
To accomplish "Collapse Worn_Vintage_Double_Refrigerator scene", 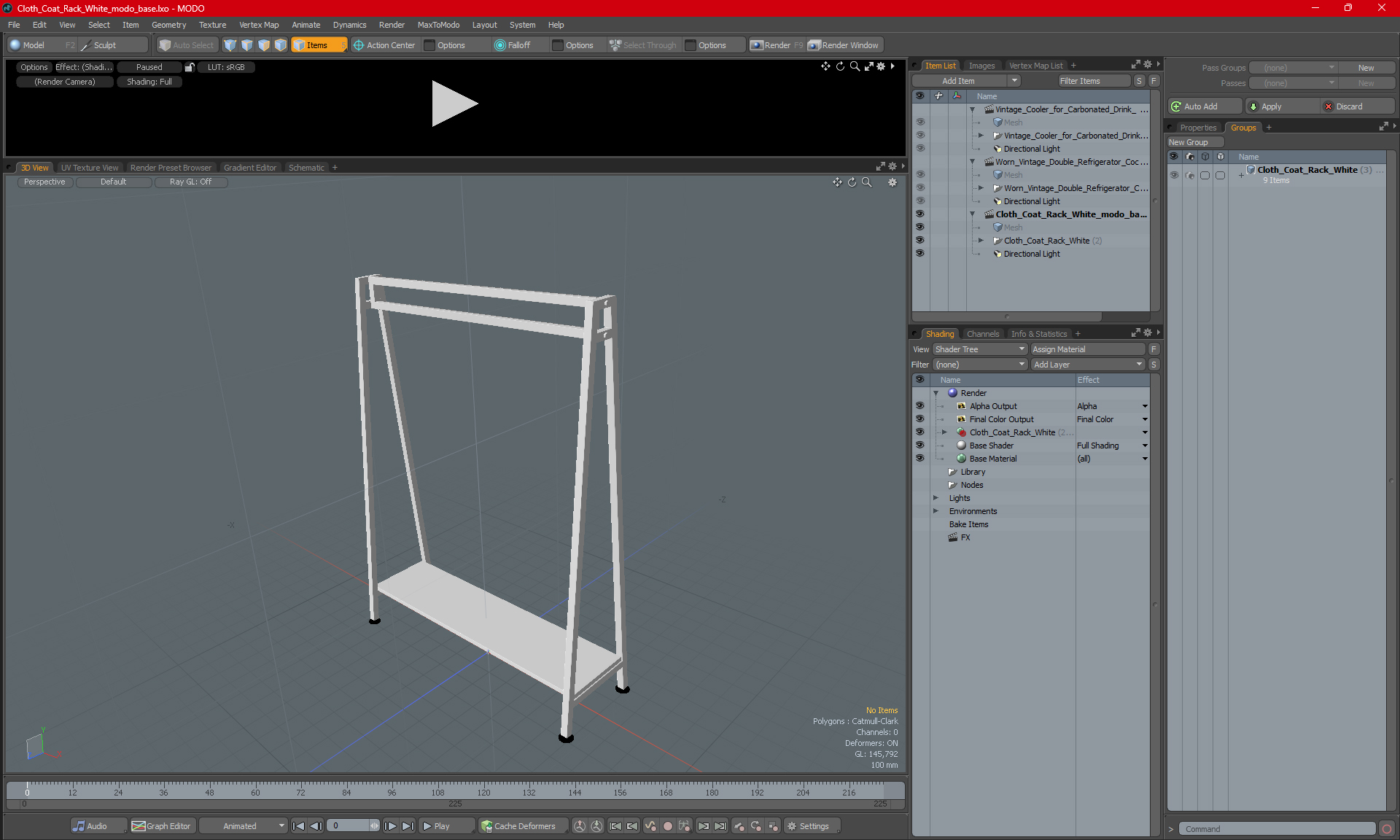I will [x=972, y=162].
